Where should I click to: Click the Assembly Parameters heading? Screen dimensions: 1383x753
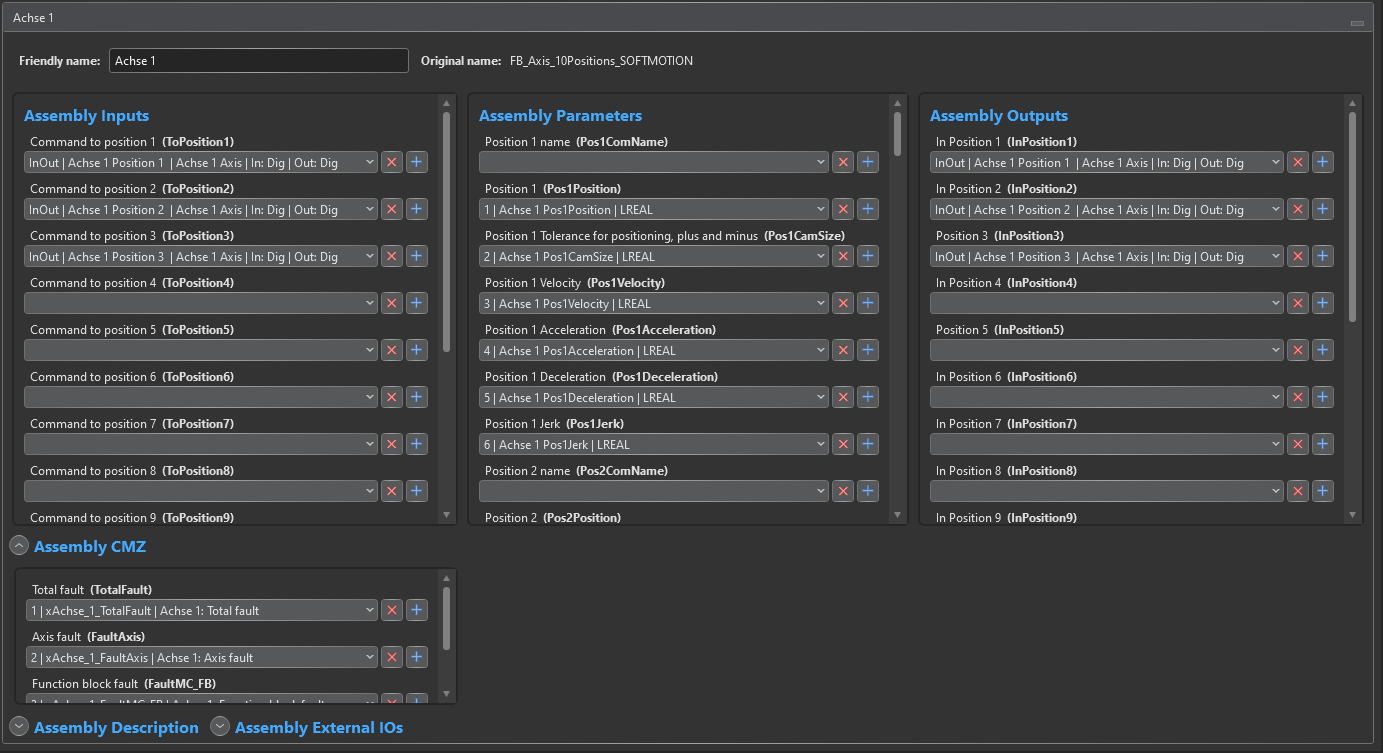[x=560, y=115]
